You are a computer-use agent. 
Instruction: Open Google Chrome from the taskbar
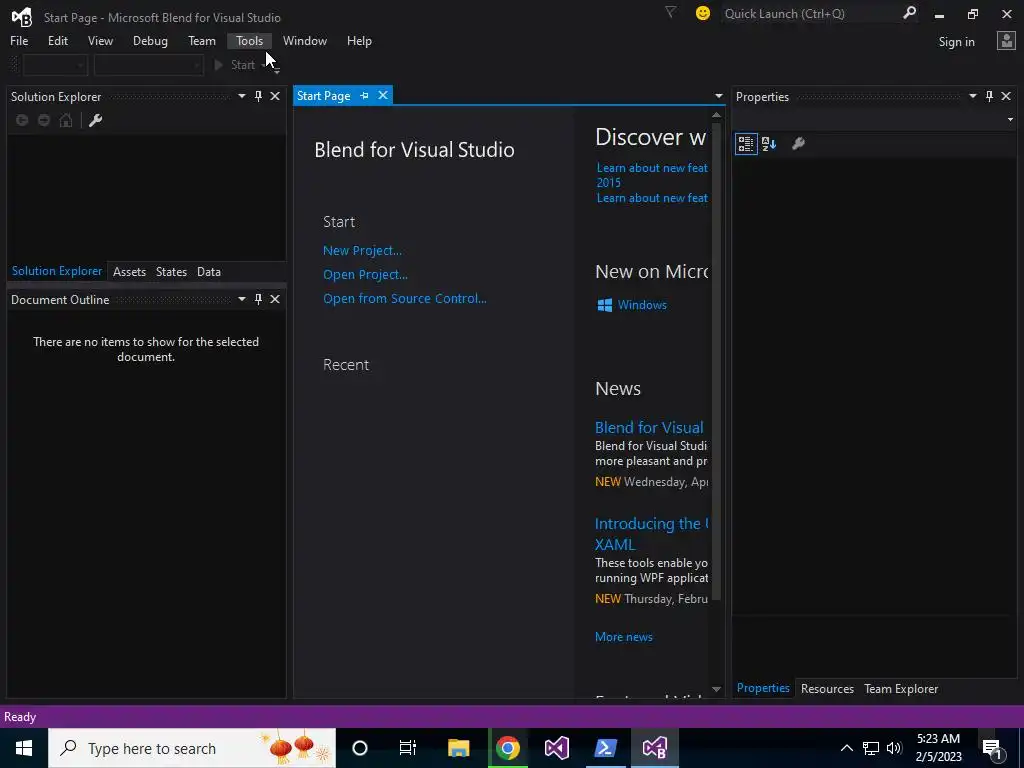507,748
